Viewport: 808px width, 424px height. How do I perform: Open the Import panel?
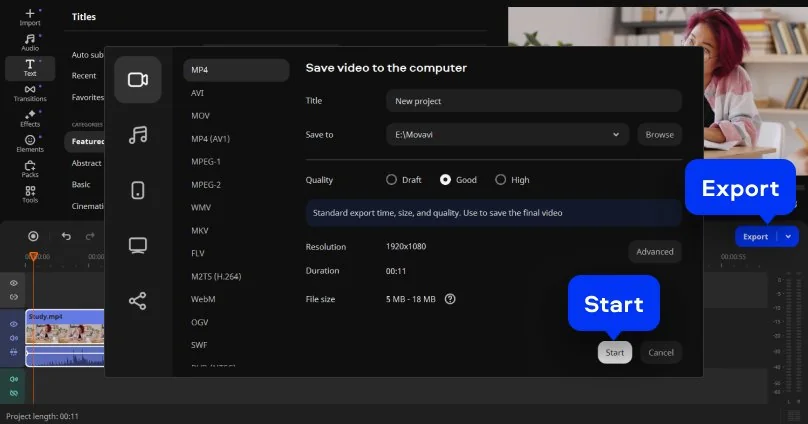click(x=30, y=17)
